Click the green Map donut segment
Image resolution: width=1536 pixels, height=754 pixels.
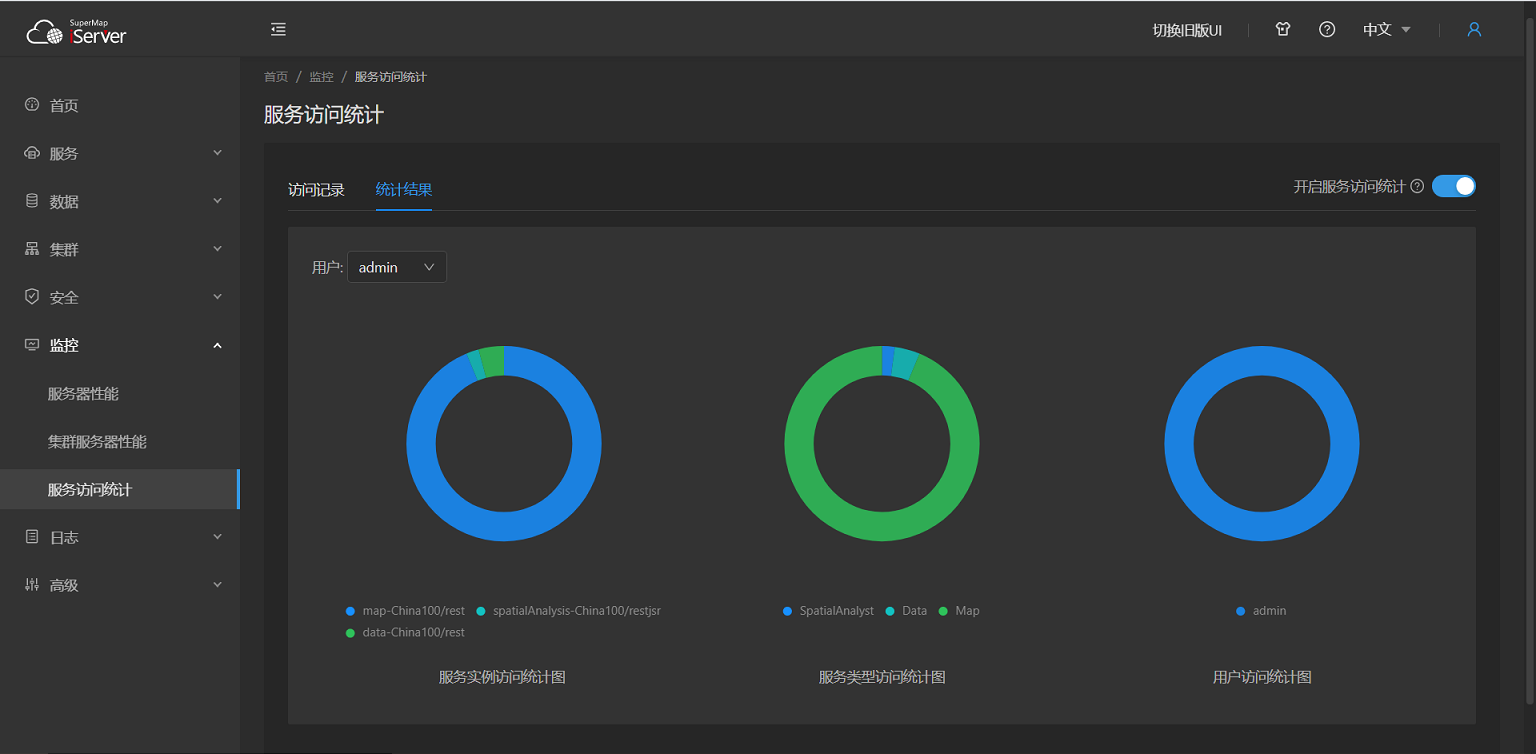click(x=882, y=527)
